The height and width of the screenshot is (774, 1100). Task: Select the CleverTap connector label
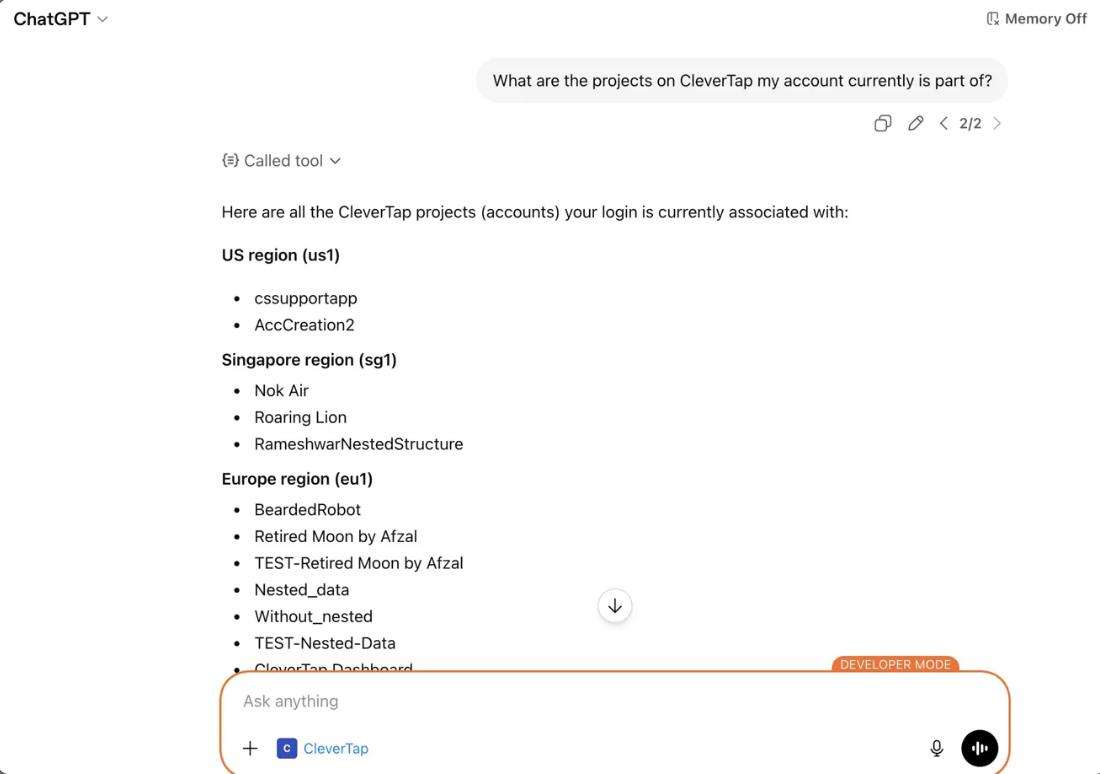pyautogui.click(x=335, y=749)
